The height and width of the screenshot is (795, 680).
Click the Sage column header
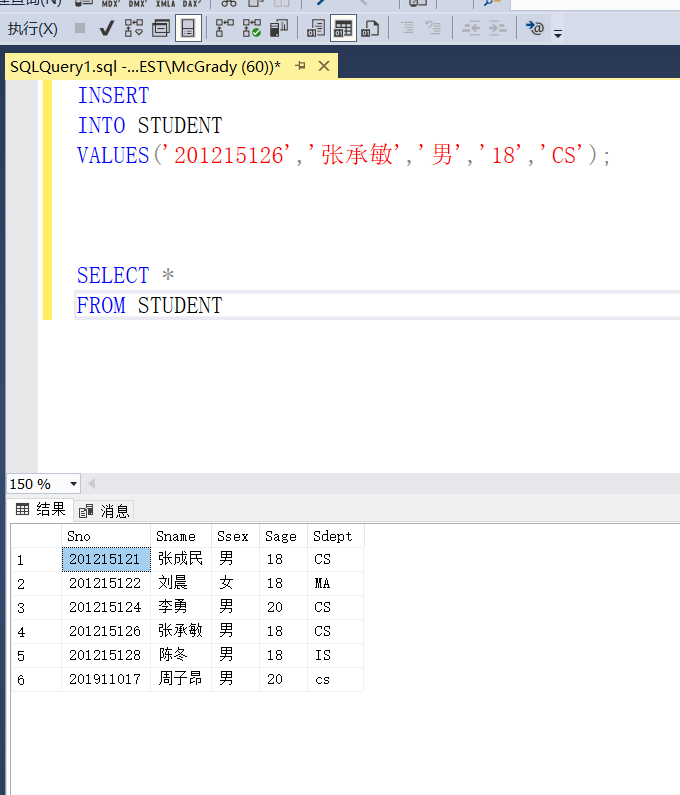(x=283, y=536)
